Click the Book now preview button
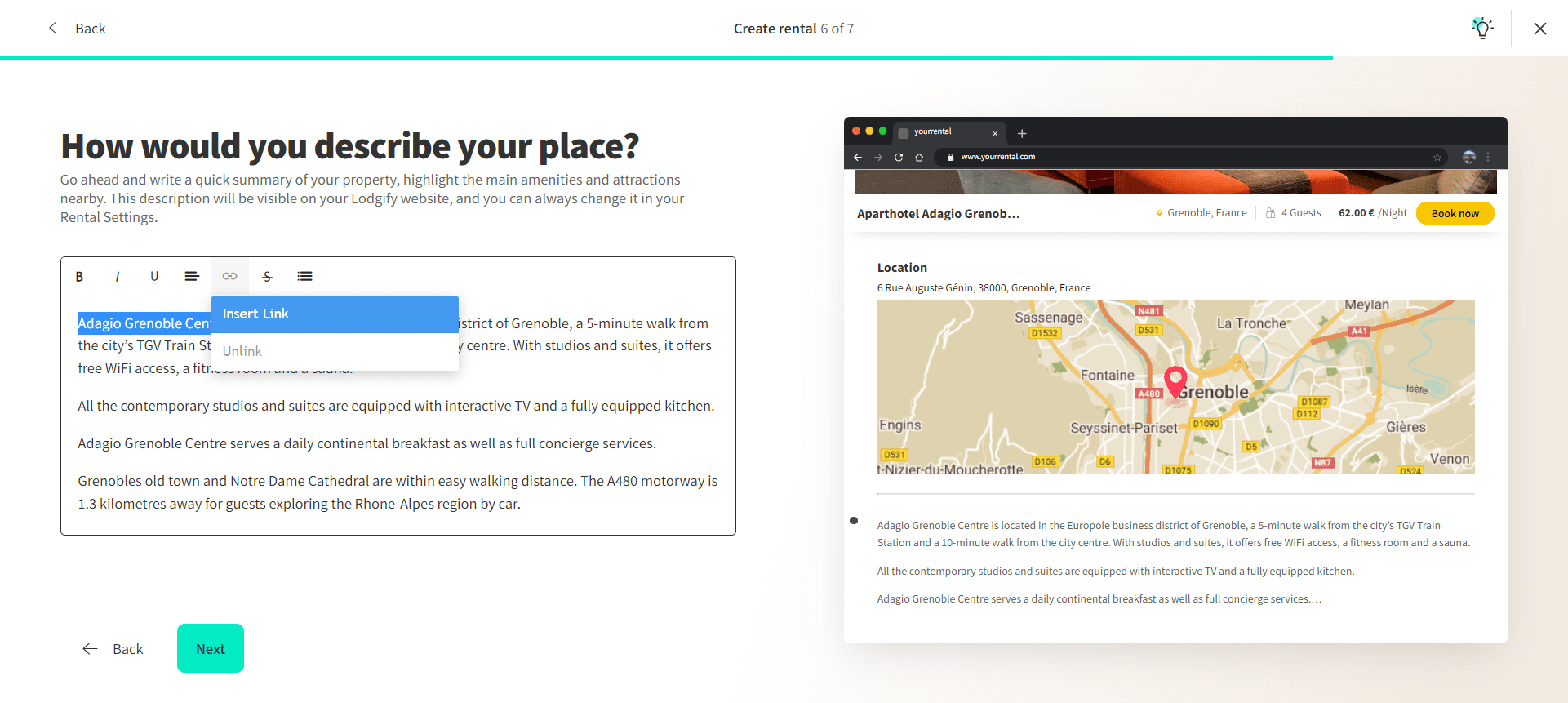Image resolution: width=1568 pixels, height=703 pixels. click(1455, 214)
